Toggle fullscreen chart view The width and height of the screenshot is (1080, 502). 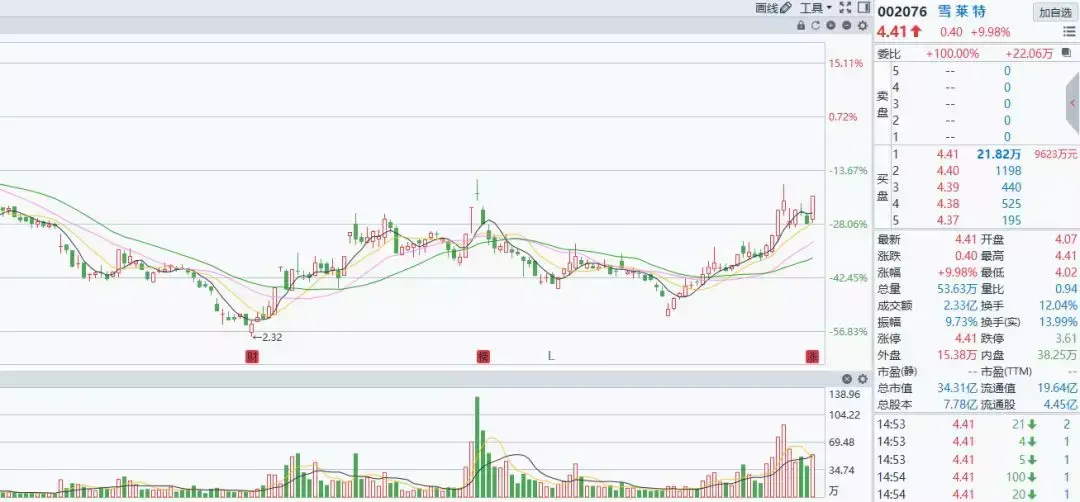coord(846,8)
